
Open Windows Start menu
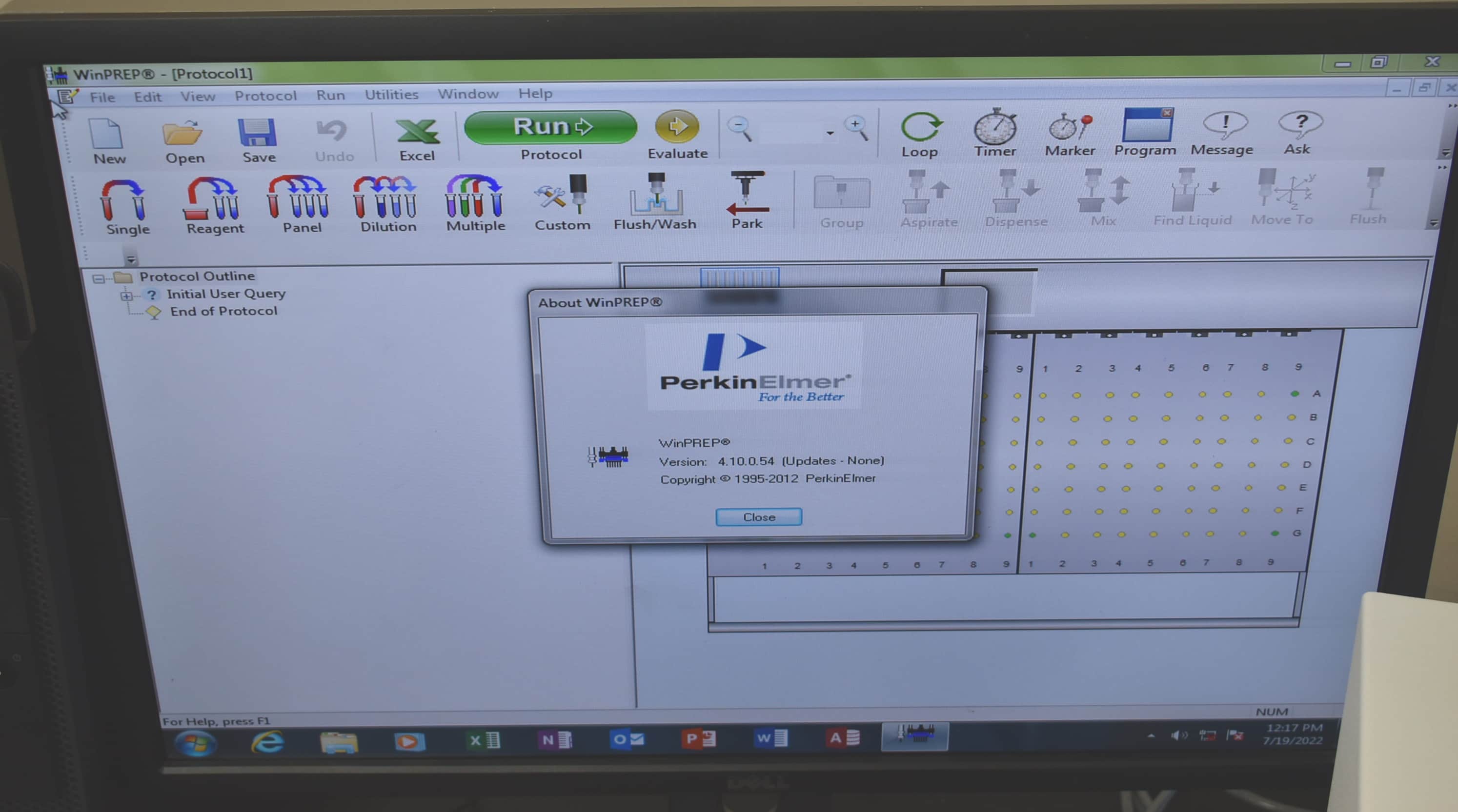[195, 743]
